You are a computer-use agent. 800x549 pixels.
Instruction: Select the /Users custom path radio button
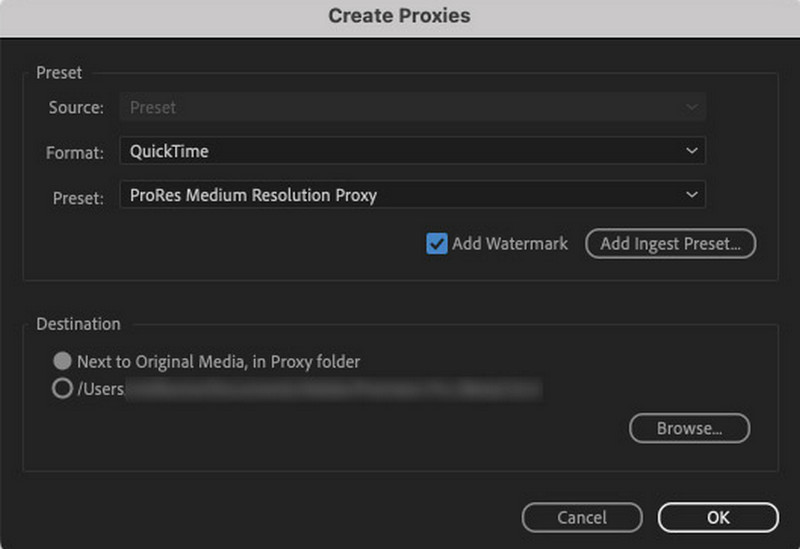[62, 389]
